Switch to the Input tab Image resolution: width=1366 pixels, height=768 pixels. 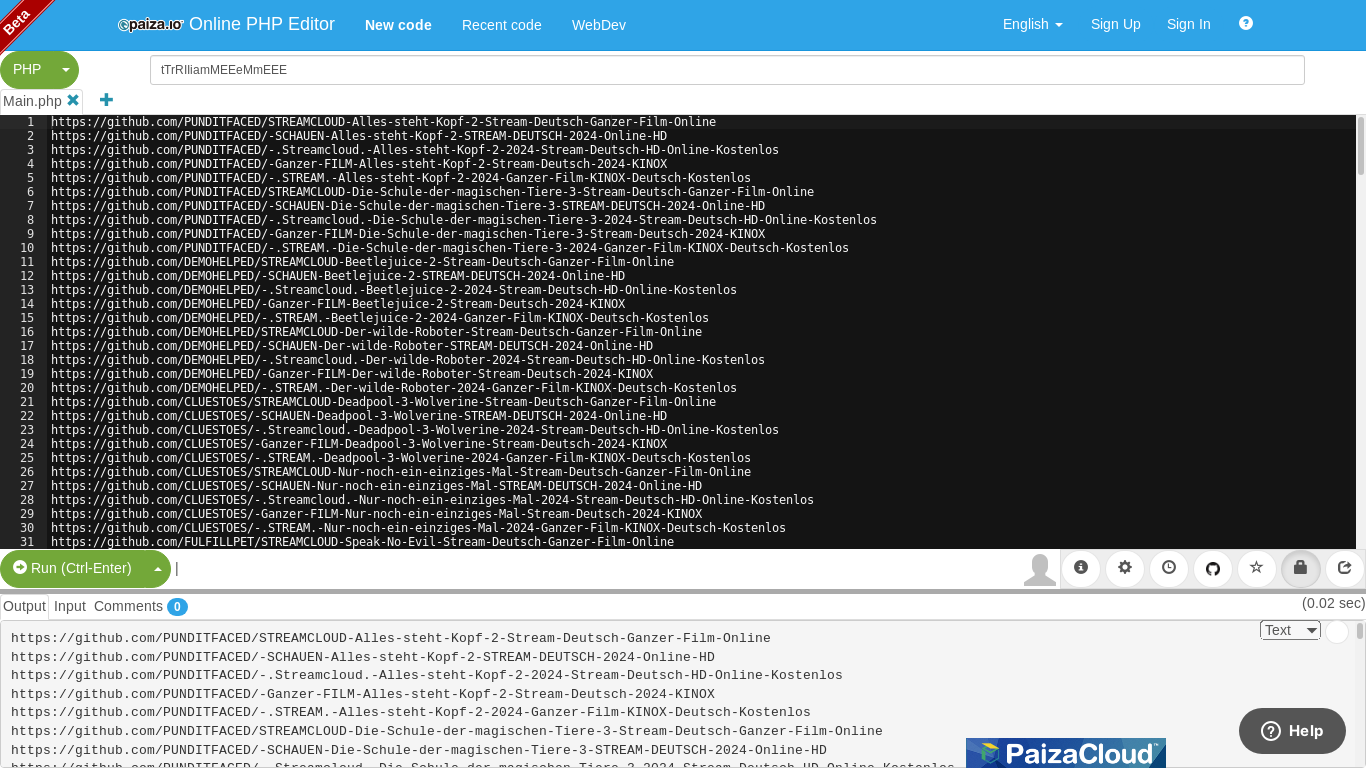[70, 606]
